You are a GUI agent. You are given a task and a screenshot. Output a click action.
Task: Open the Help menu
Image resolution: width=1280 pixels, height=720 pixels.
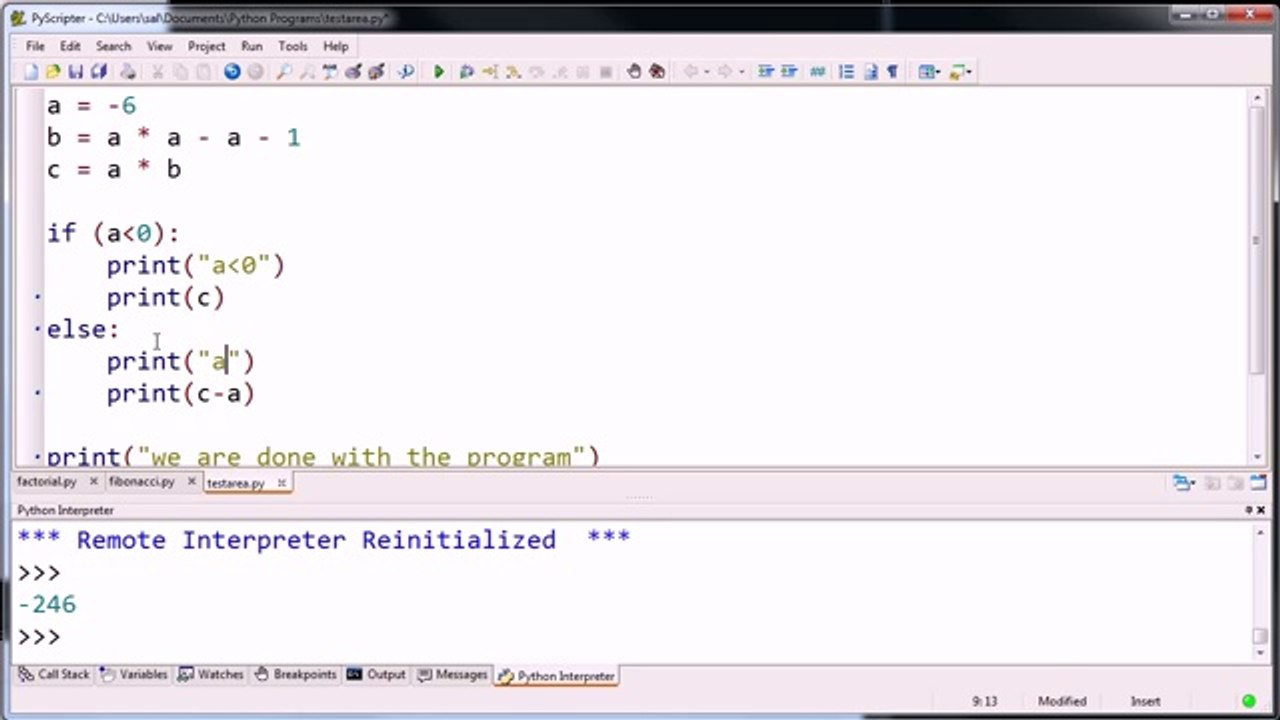(336, 46)
